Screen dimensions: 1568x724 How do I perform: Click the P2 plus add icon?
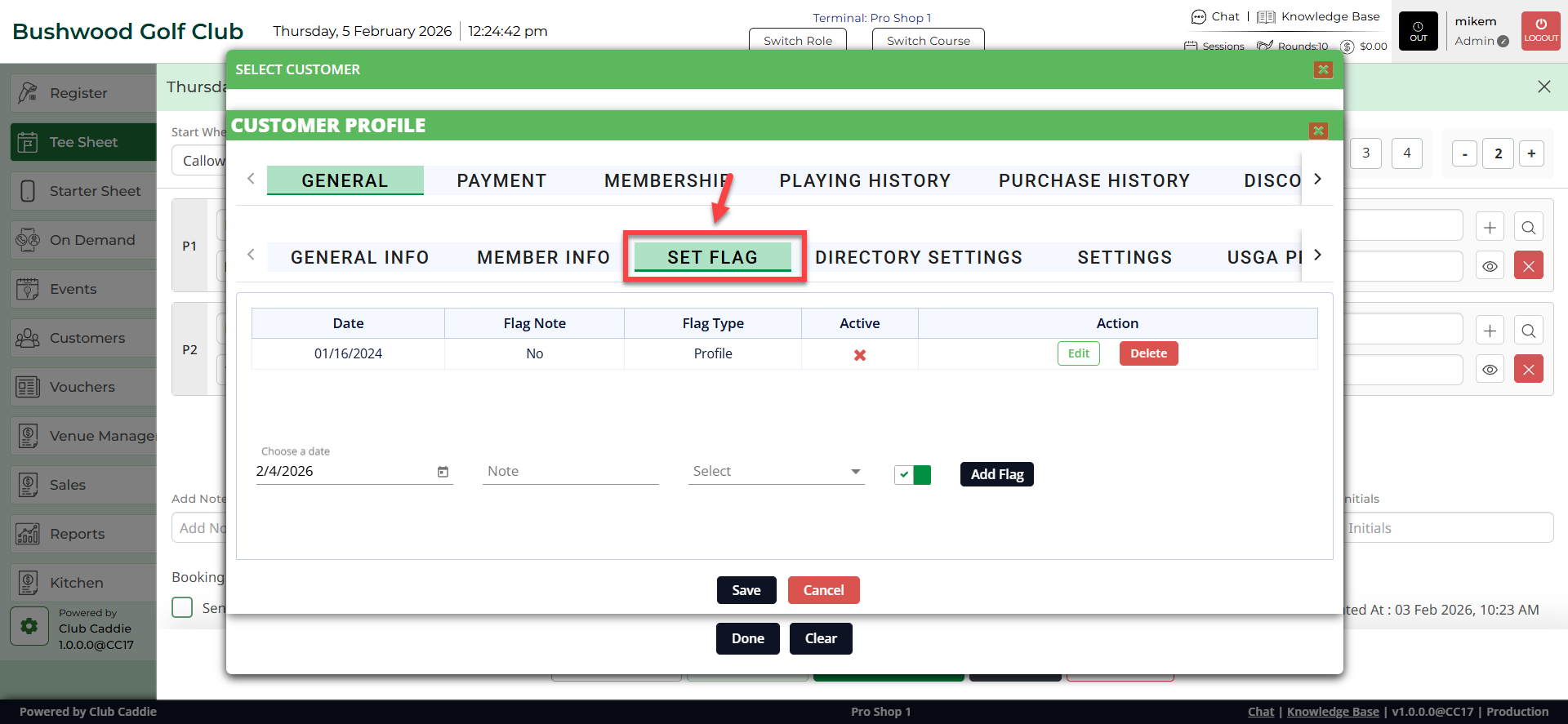click(x=1490, y=331)
